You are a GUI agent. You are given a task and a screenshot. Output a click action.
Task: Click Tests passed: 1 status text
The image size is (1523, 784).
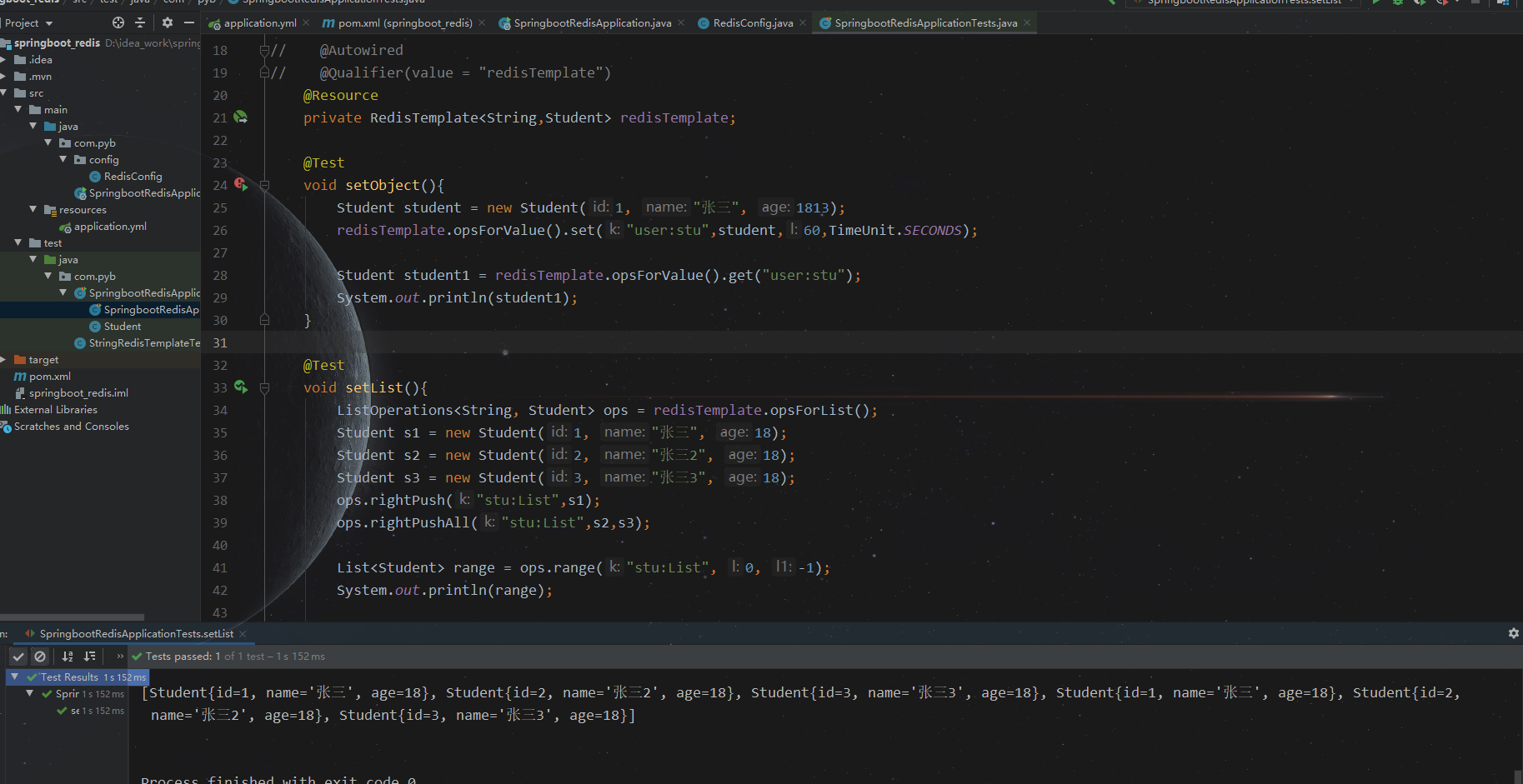pos(183,657)
